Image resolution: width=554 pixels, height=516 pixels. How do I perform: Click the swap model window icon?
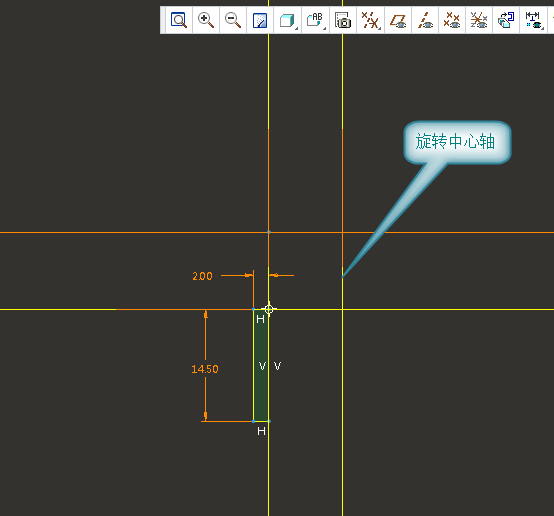pos(506,20)
